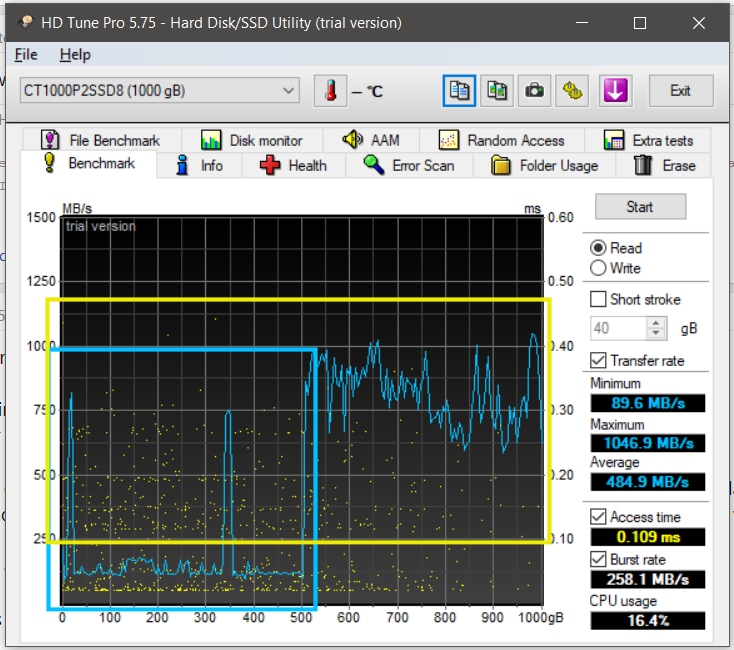The width and height of the screenshot is (734, 650).
Task: Click the thermometer temperature icon
Action: coord(330,91)
